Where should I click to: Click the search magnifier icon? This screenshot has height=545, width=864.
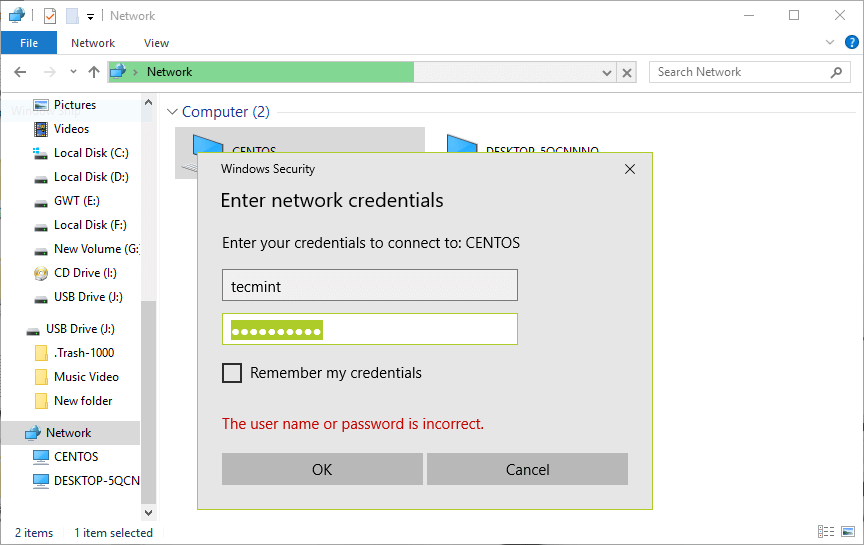tap(837, 72)
